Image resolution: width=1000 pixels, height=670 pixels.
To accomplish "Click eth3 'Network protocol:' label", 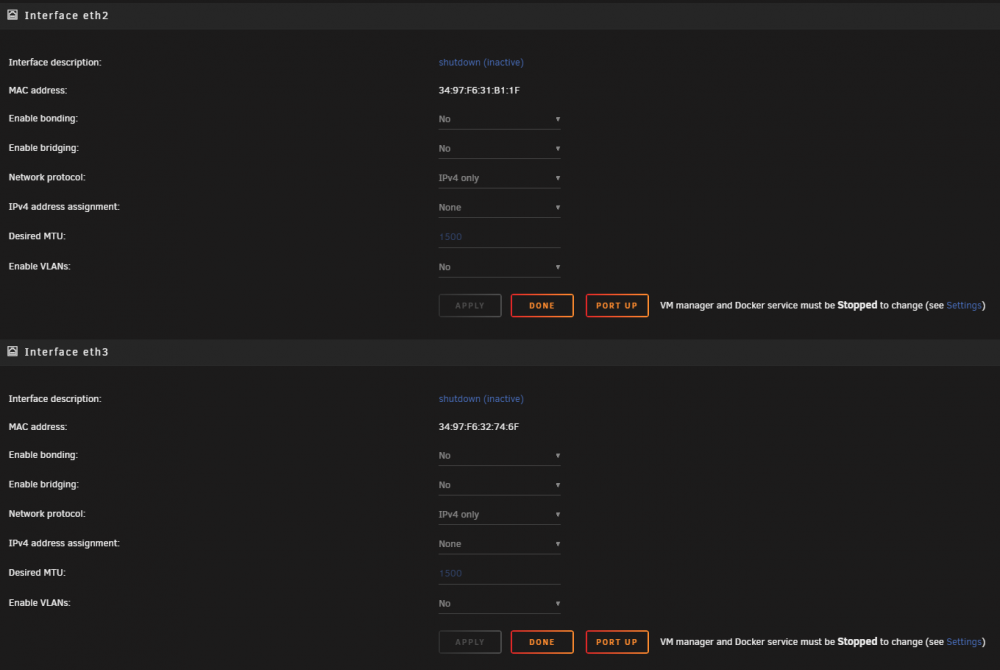I will [47, 514].
